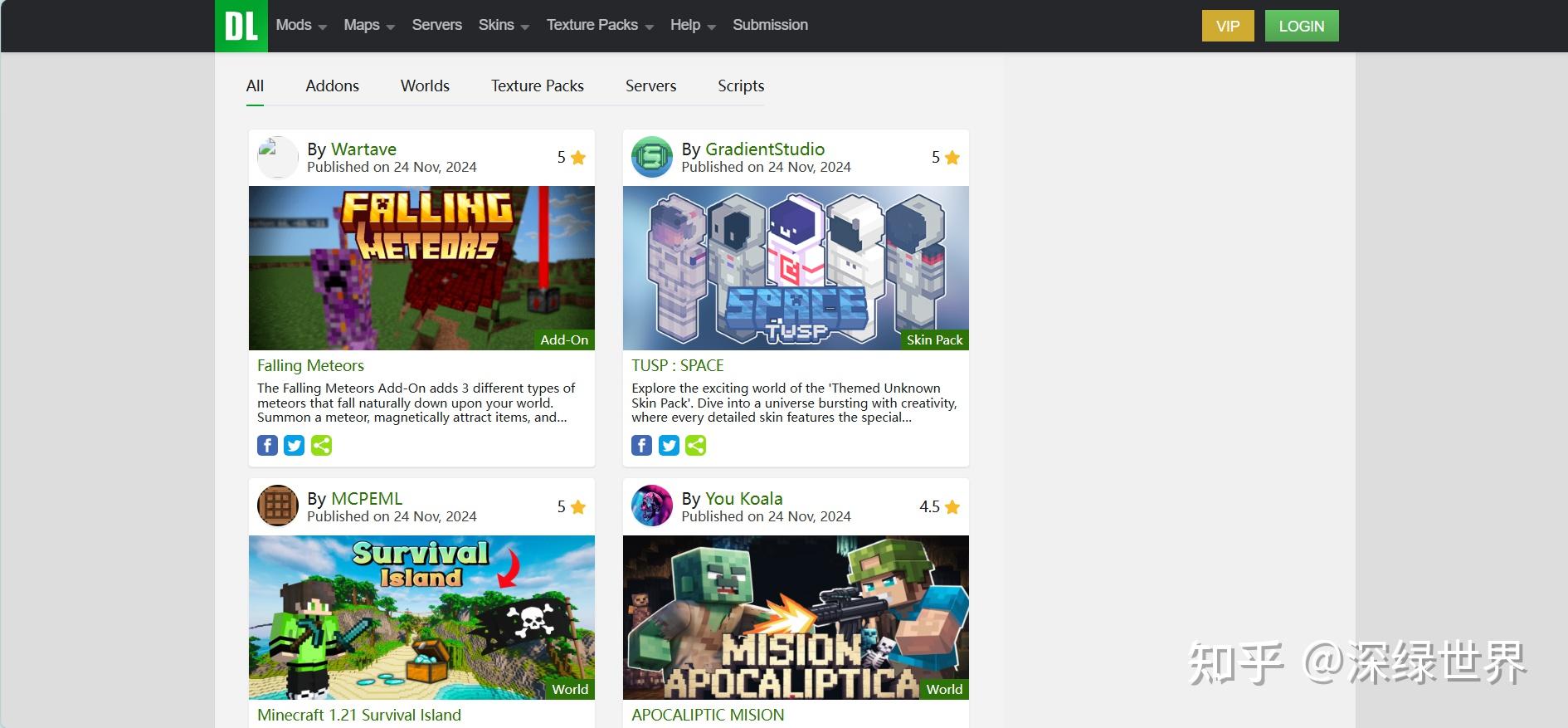
Task: Open Servers in the top navigation bar
Action: coord(436,25)
